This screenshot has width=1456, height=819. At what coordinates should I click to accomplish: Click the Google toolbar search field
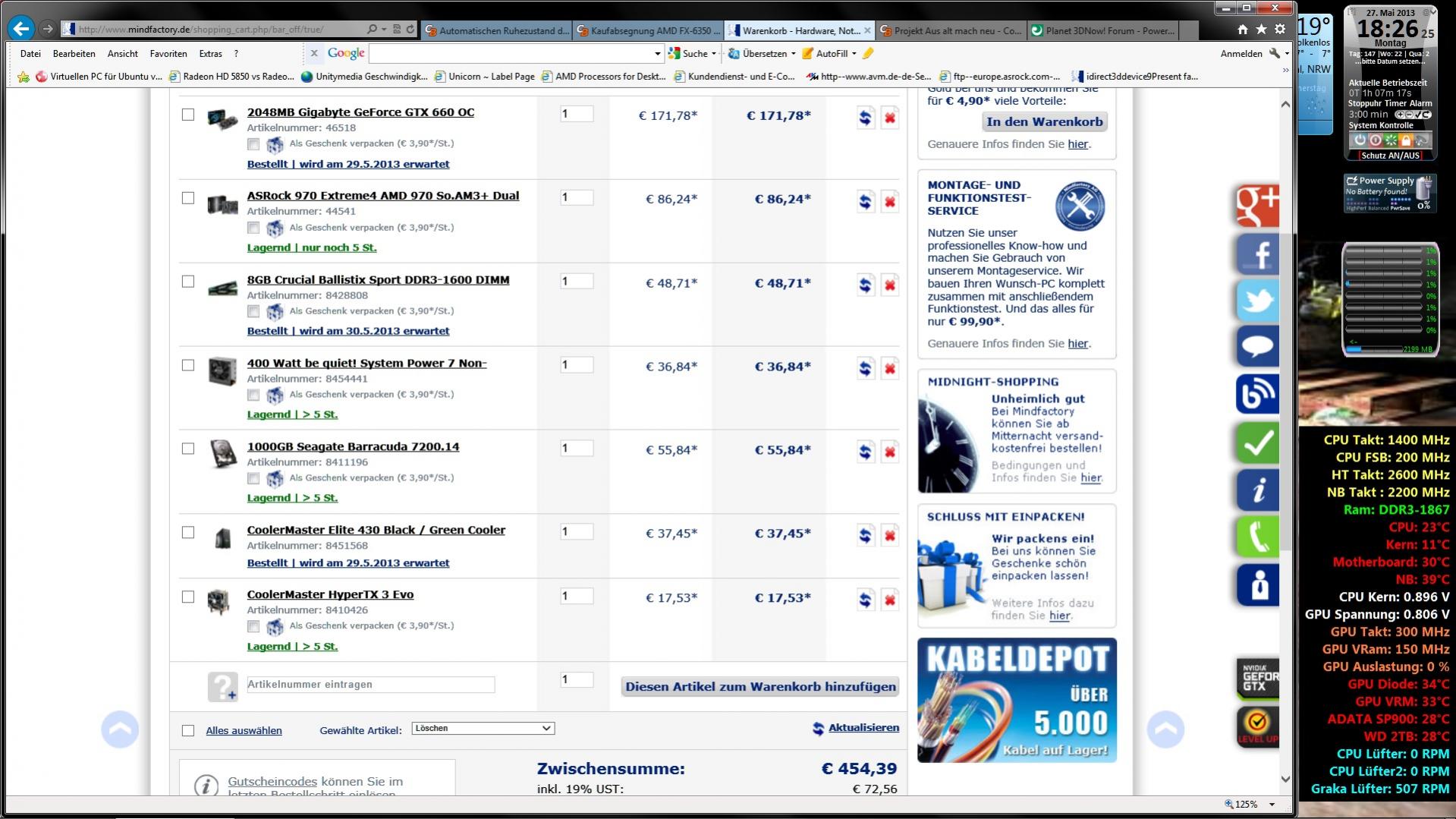[511, 53]
